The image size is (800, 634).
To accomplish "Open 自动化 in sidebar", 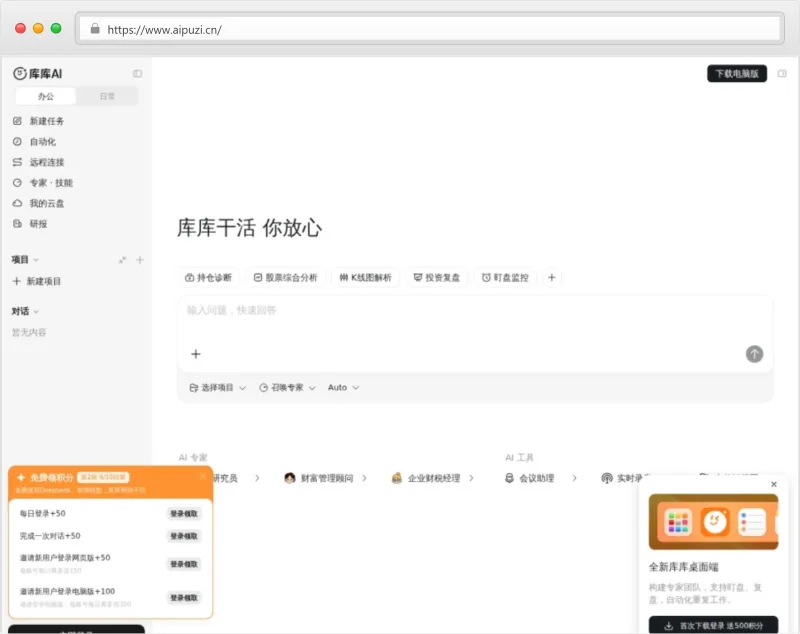I will [42, 141].
